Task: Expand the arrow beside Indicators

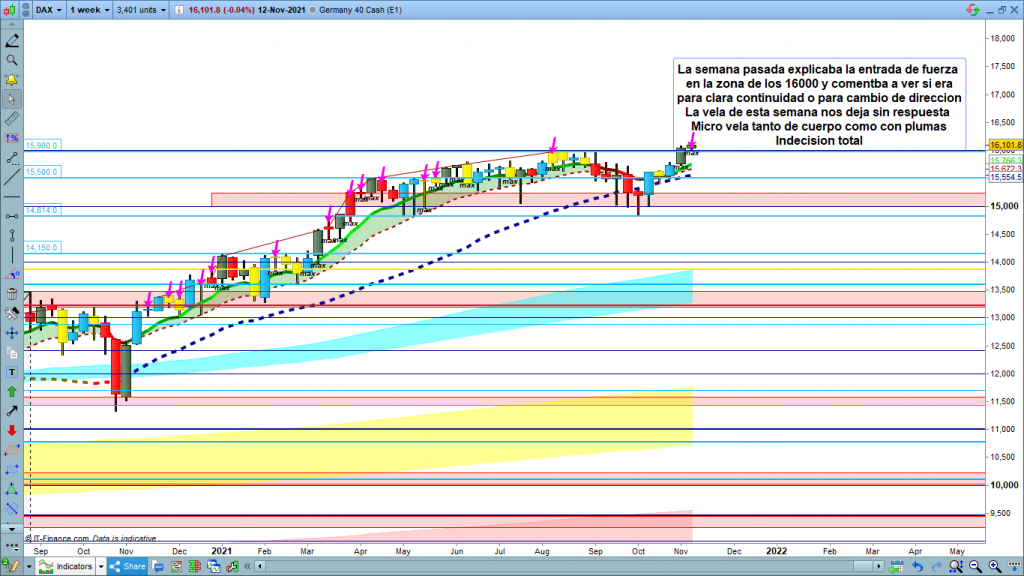Action: coord(103,566)
